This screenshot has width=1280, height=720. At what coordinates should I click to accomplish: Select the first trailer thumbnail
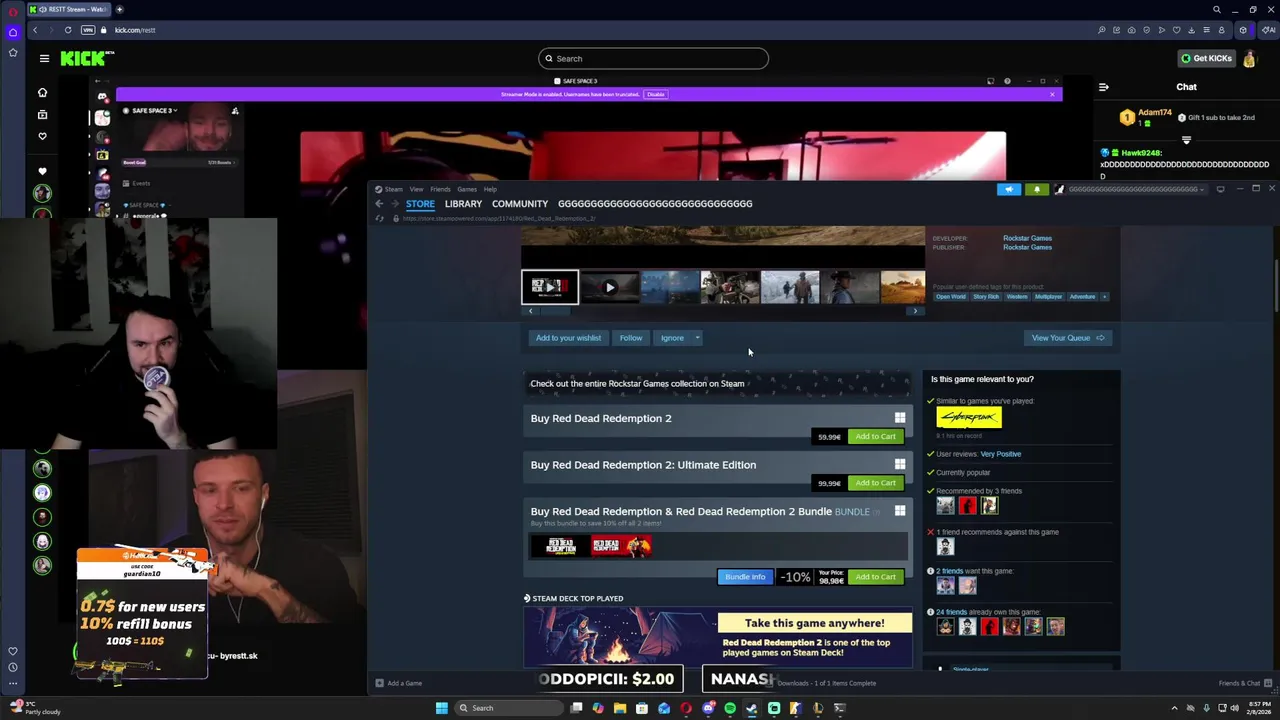550,287
